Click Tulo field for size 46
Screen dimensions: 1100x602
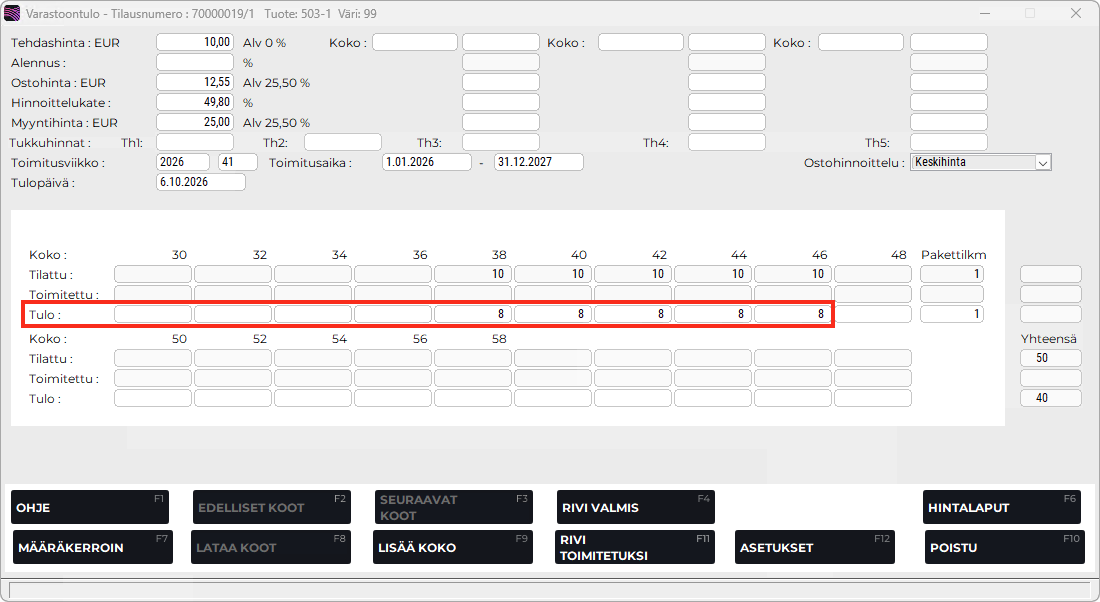pos(793,314)
